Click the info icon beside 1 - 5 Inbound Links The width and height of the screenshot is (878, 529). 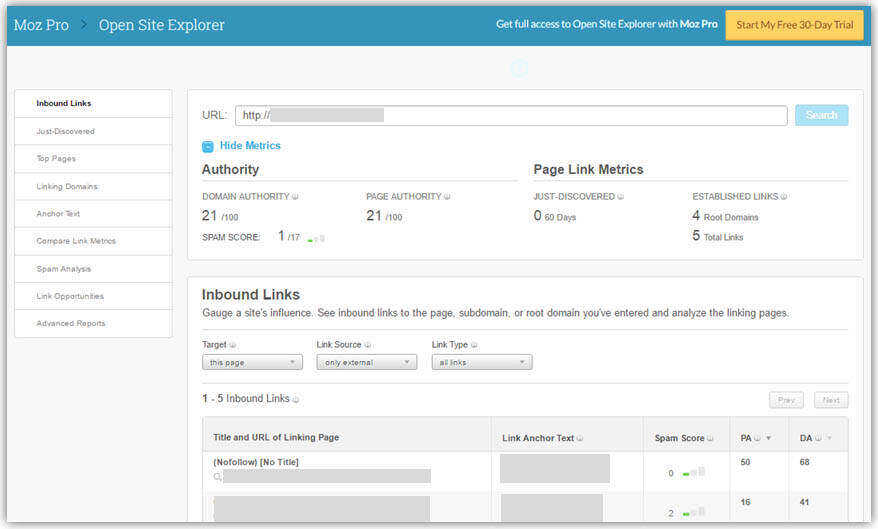[296, 400]
